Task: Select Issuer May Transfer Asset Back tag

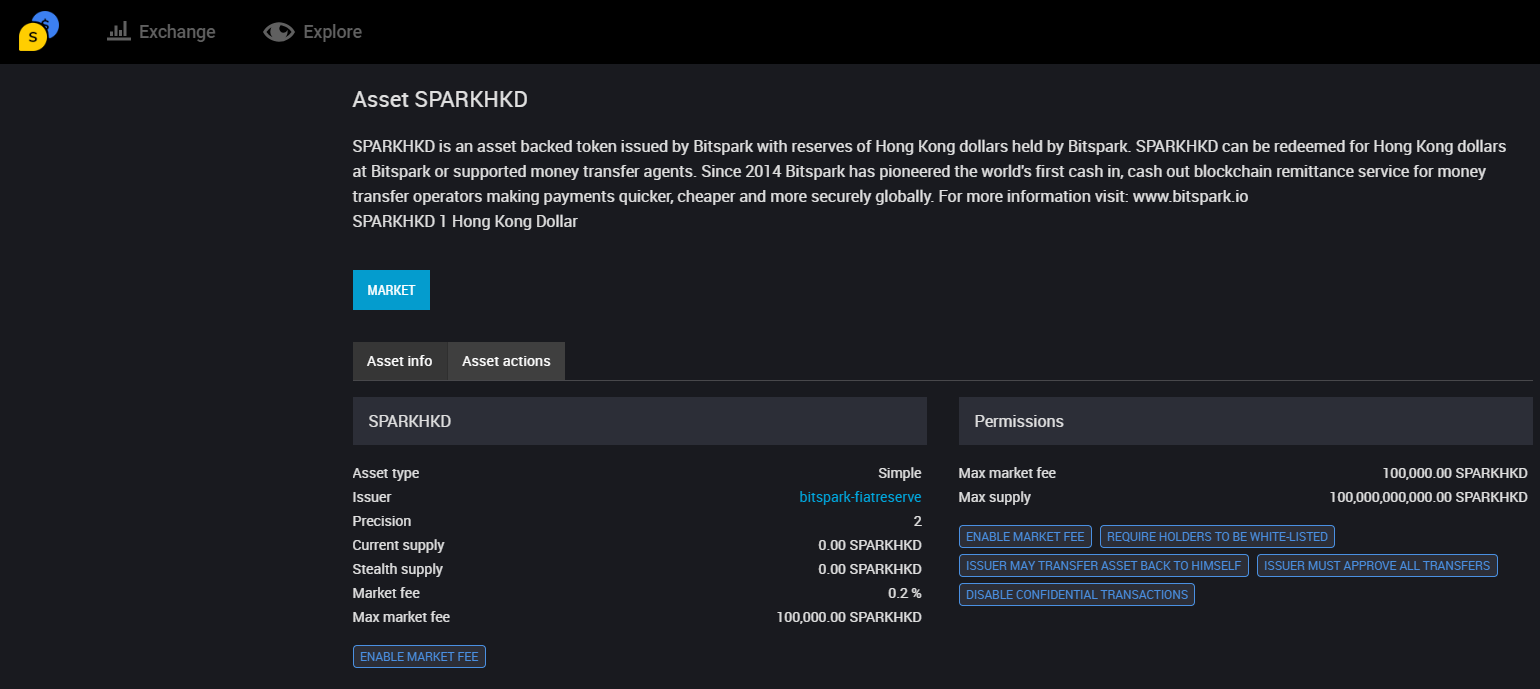Action: pos(1103,566)
